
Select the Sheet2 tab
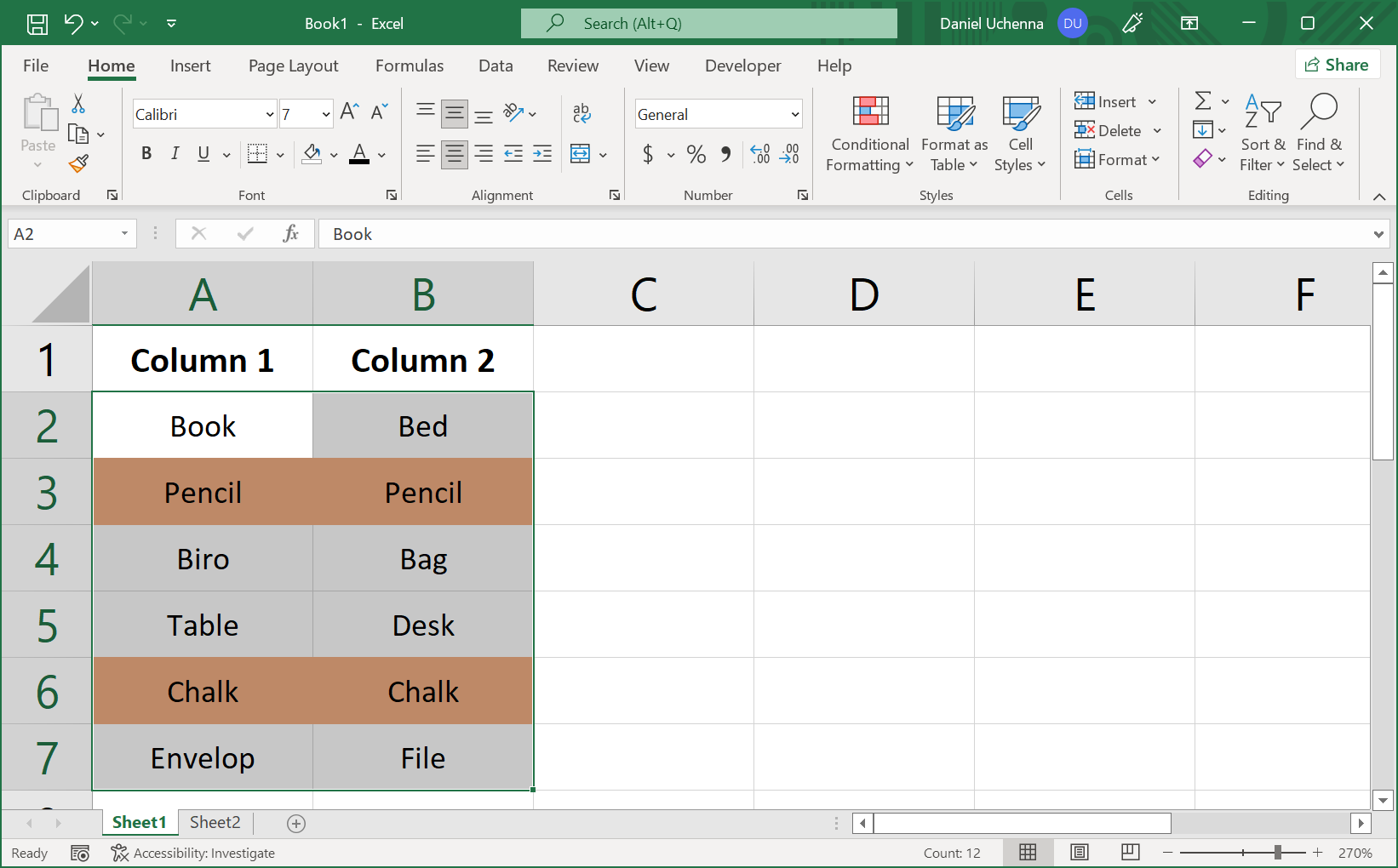click(x=215, y=822)
